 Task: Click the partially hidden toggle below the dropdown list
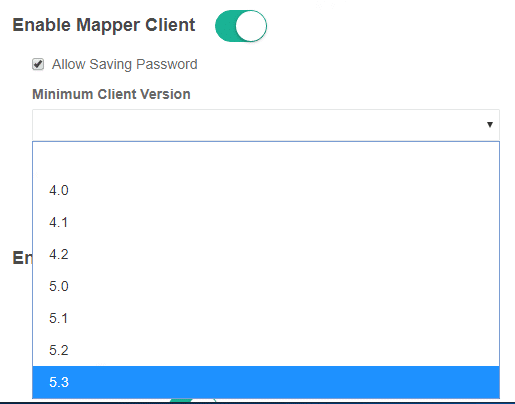pos(193,400)
